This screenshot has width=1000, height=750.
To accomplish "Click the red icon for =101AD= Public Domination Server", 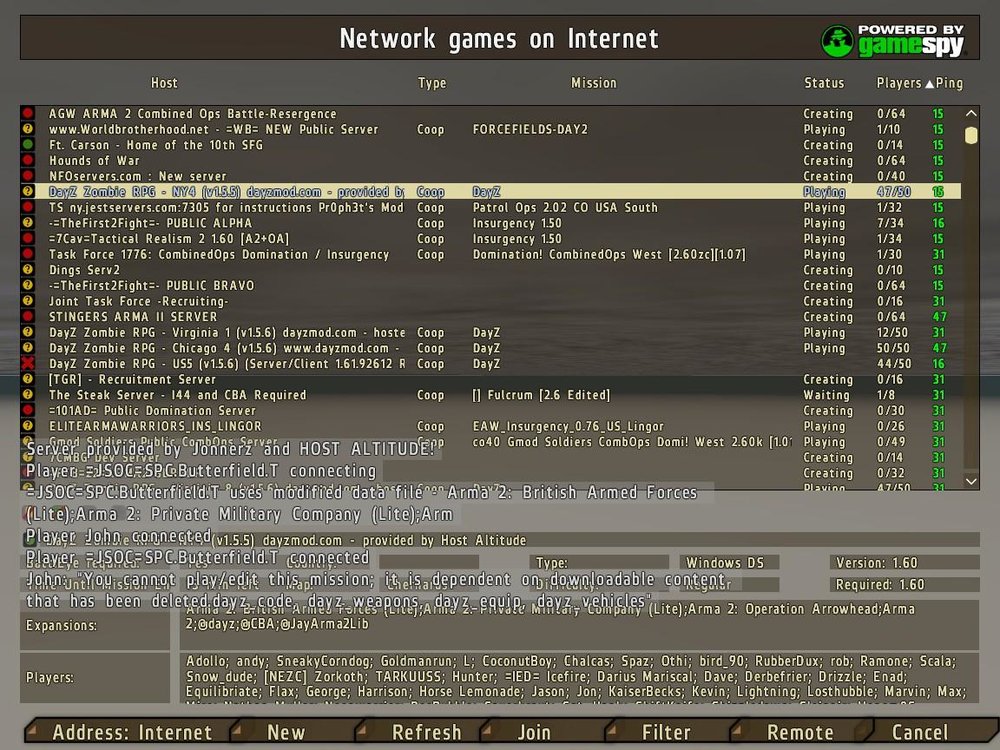I will tap(27, 410).
